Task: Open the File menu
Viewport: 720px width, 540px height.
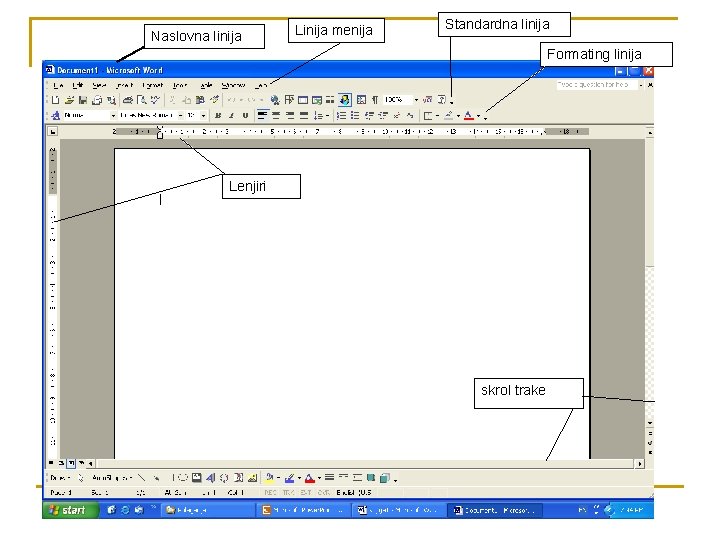Action: point(58,85)
